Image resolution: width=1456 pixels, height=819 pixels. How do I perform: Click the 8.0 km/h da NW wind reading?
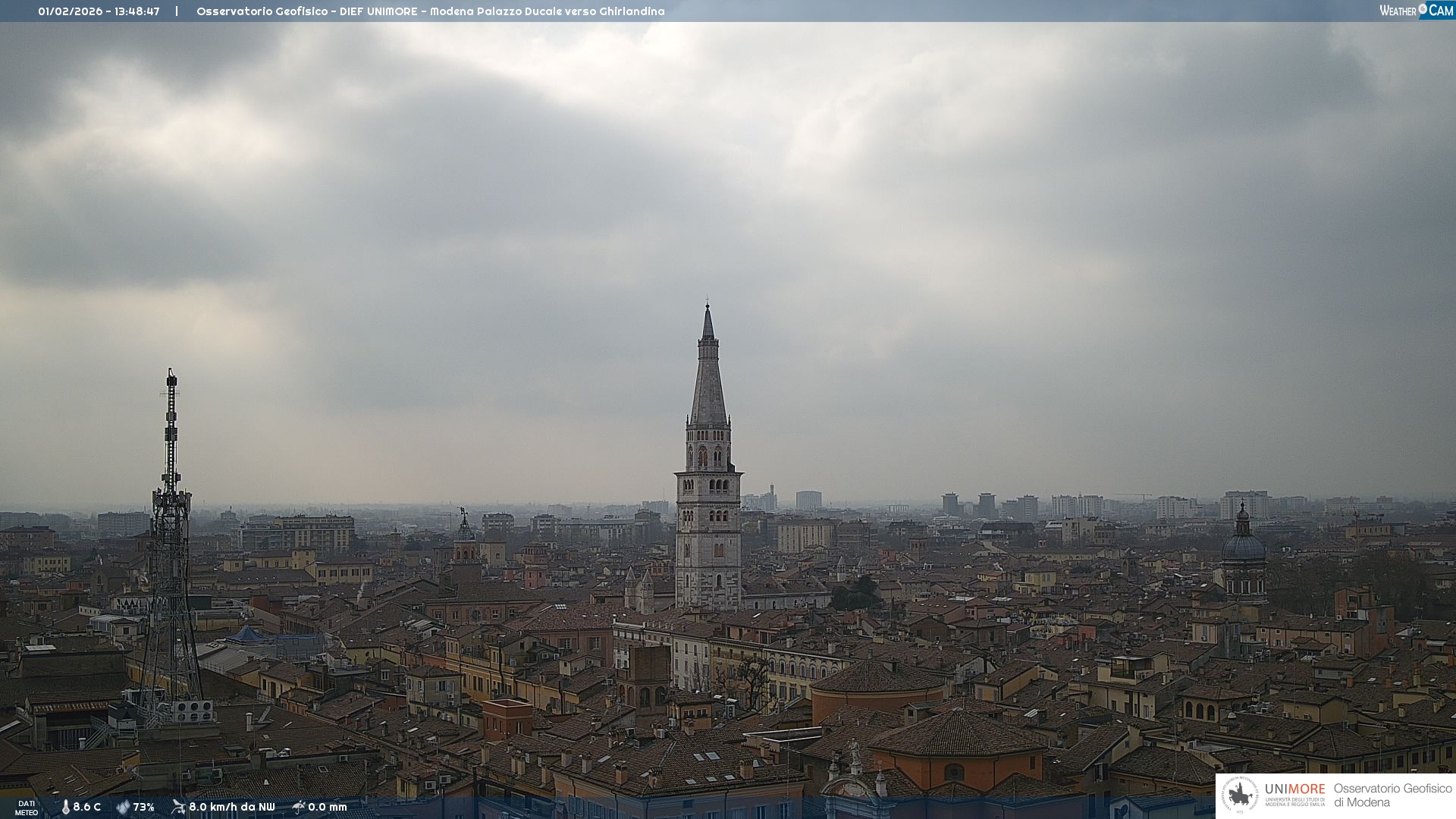232,808
